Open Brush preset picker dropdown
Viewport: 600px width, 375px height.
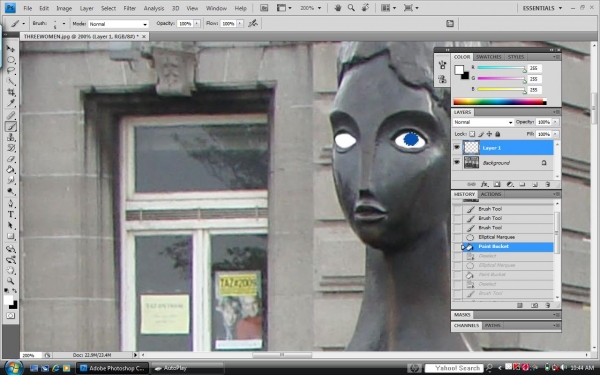click(x=64, y=24)
